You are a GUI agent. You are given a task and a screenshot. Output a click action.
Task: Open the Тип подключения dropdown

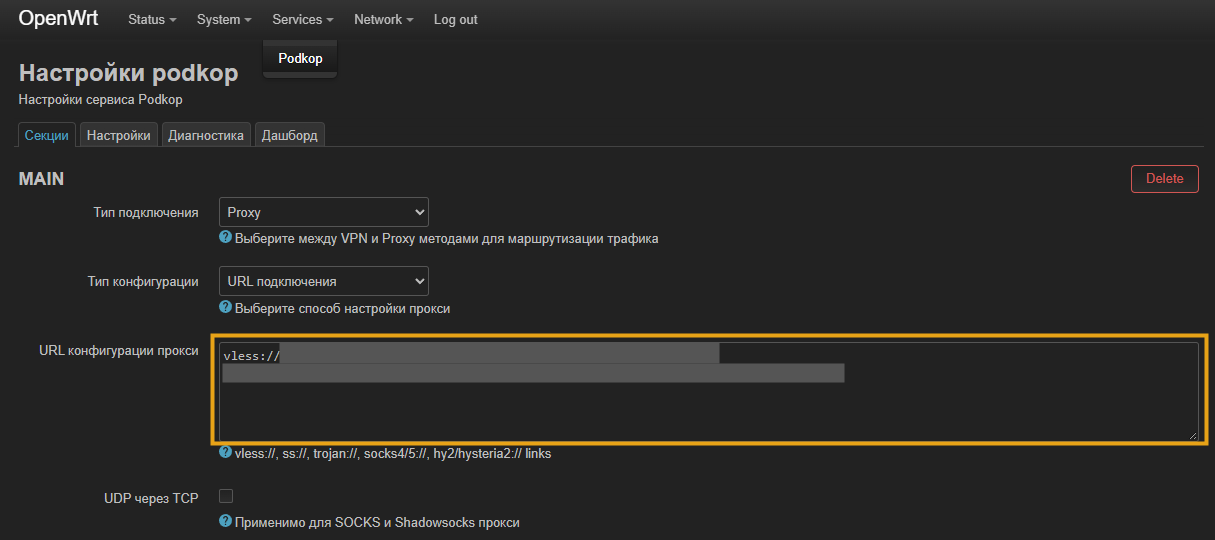[x=324, y=212]
